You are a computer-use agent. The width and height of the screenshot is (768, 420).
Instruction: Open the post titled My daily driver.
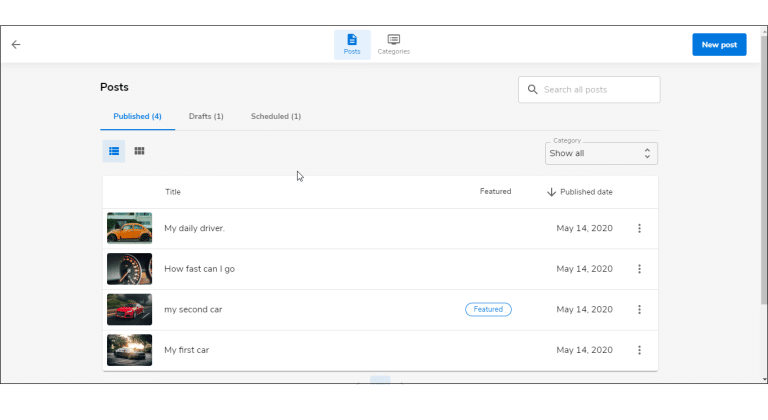tap(194, 228)
